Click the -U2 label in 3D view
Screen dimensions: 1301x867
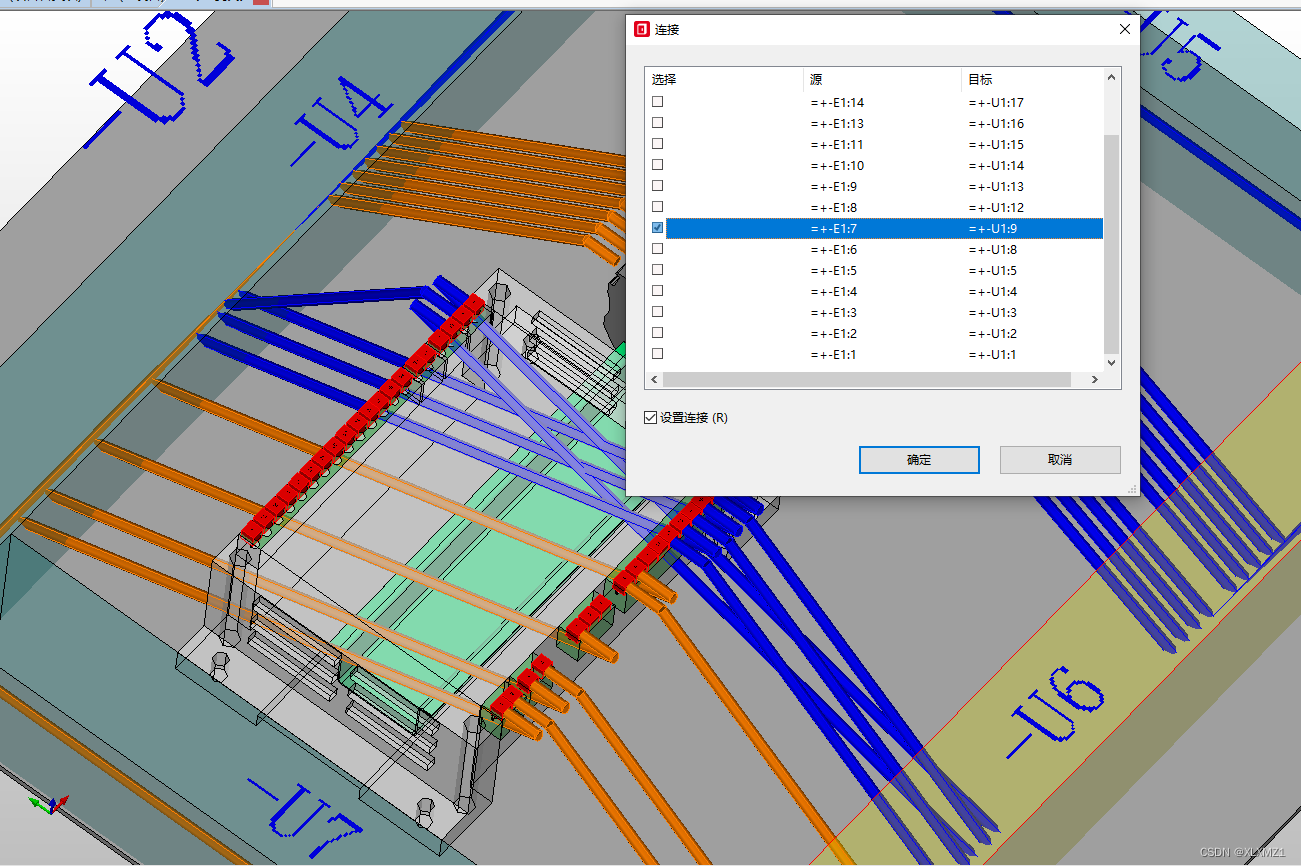point(160,80)
